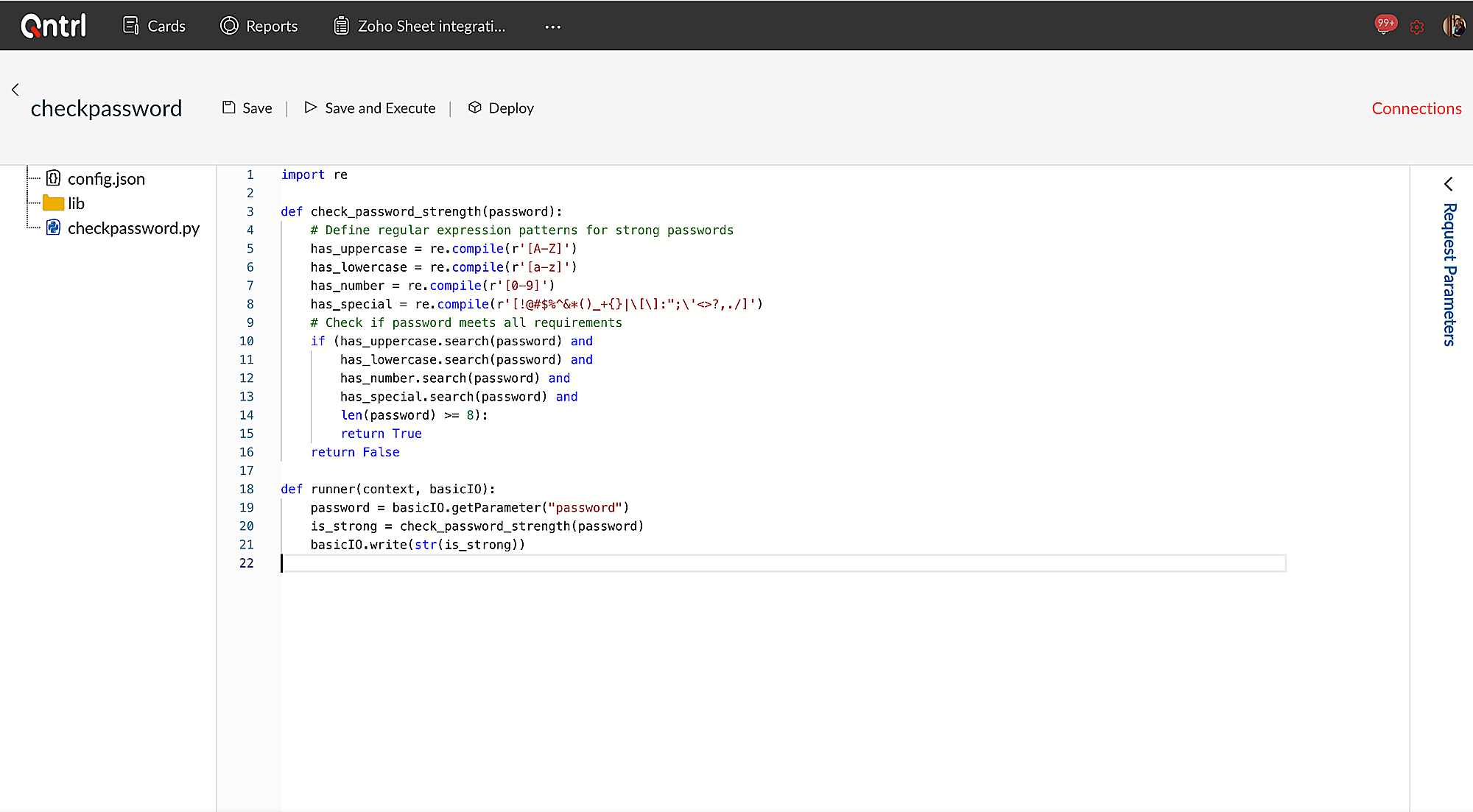Click the Reports circular icon
The image size is (1473, 812).
tap(229, 26)
